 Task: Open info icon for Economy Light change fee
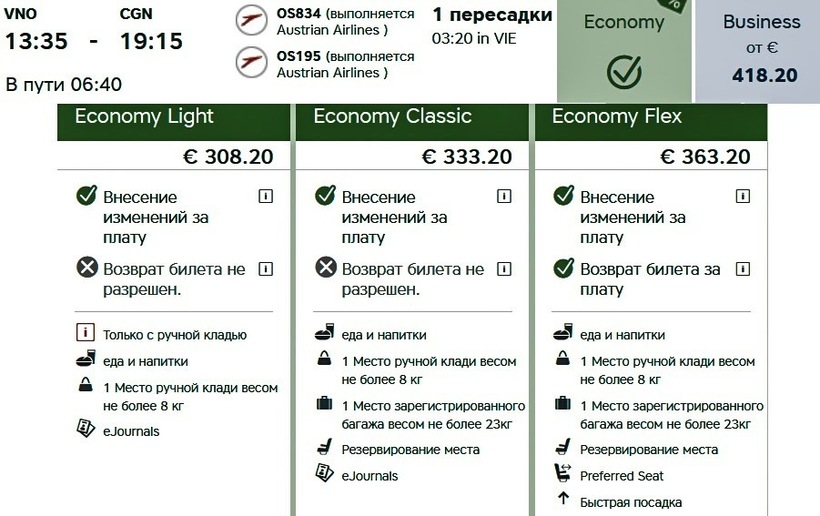coord(266,196)
